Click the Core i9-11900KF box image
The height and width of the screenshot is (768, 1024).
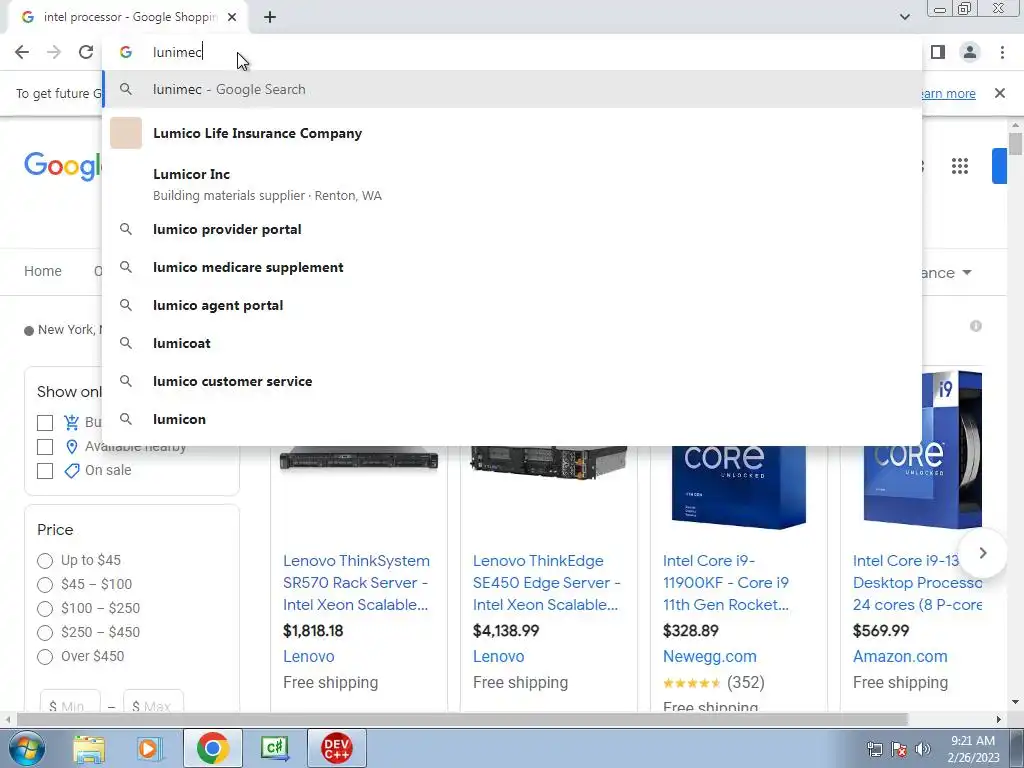[x=739, y=487]
